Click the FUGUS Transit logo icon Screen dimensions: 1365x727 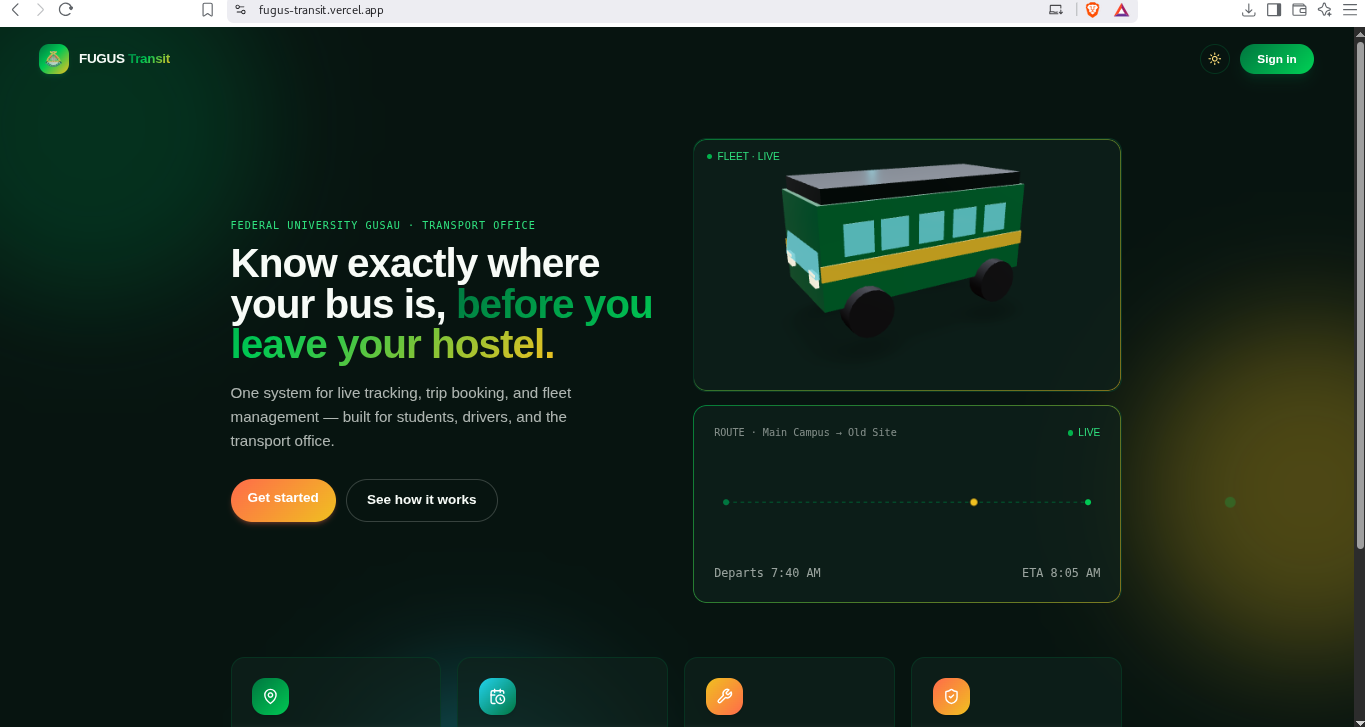[x=54, y=59]
